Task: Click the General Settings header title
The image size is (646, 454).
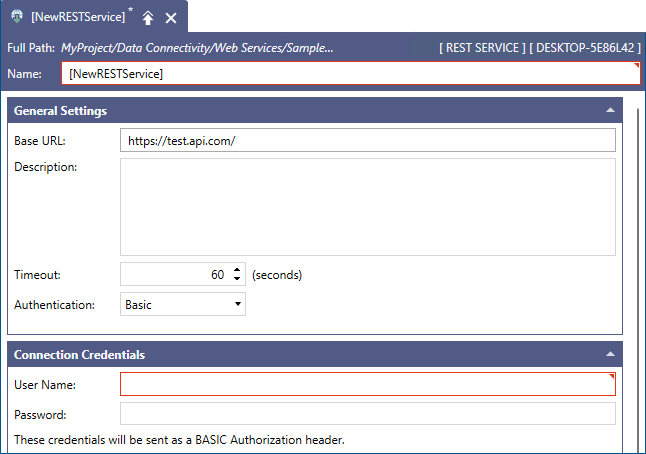Action: (x=61, y=110)
